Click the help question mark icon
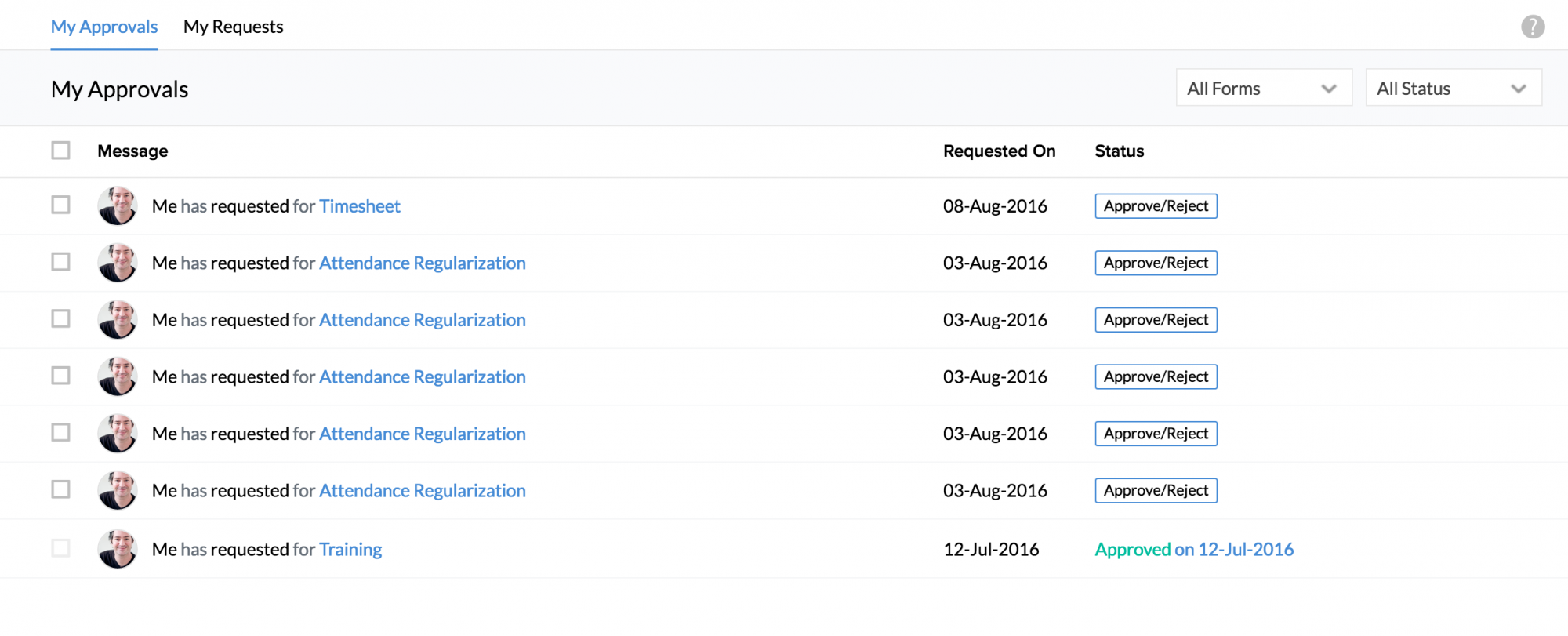 click(1533, 27)
